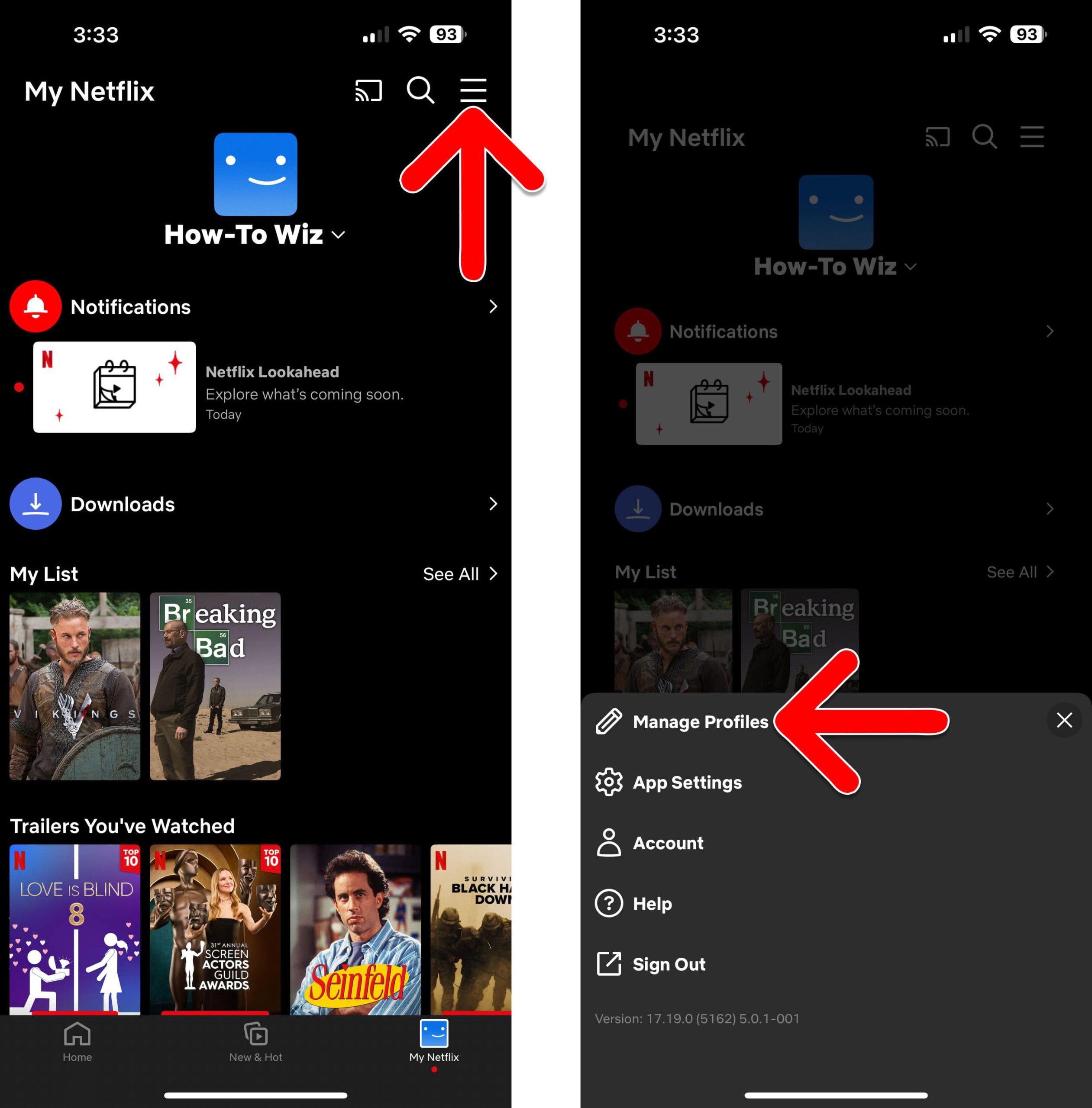Open Account from the menu sheet
This screenshot has width=1092, height=1108.
(668, 843)
